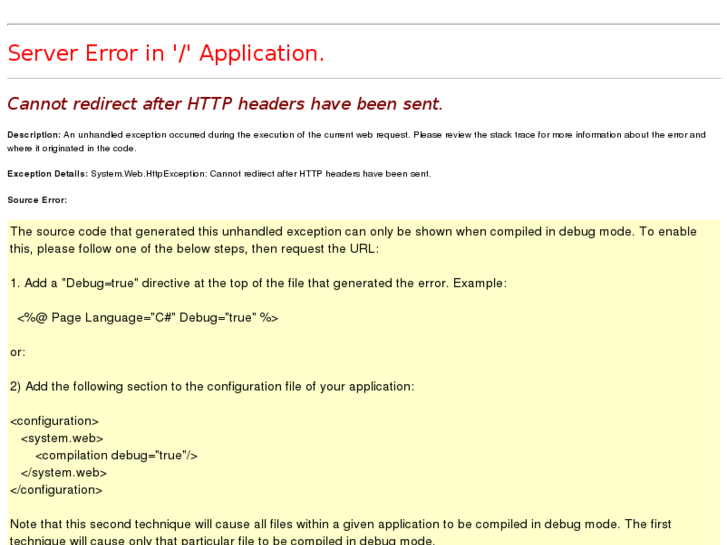The image size is (727, 545).
Task: Select the italic "Cannot redirect after HTTP headers" subheading
Action: click(225, 104)
